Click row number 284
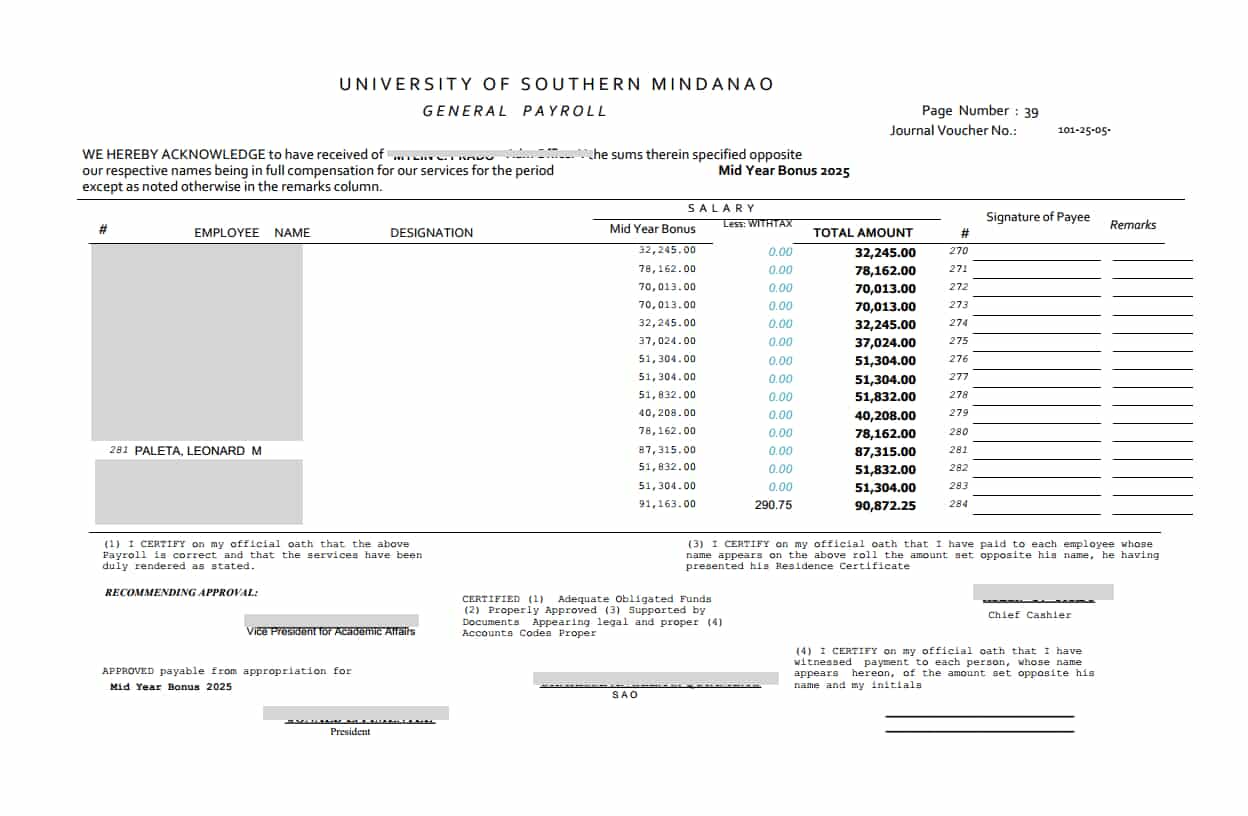The height and width of the screenshot is (816, 1248). point(959,504)
